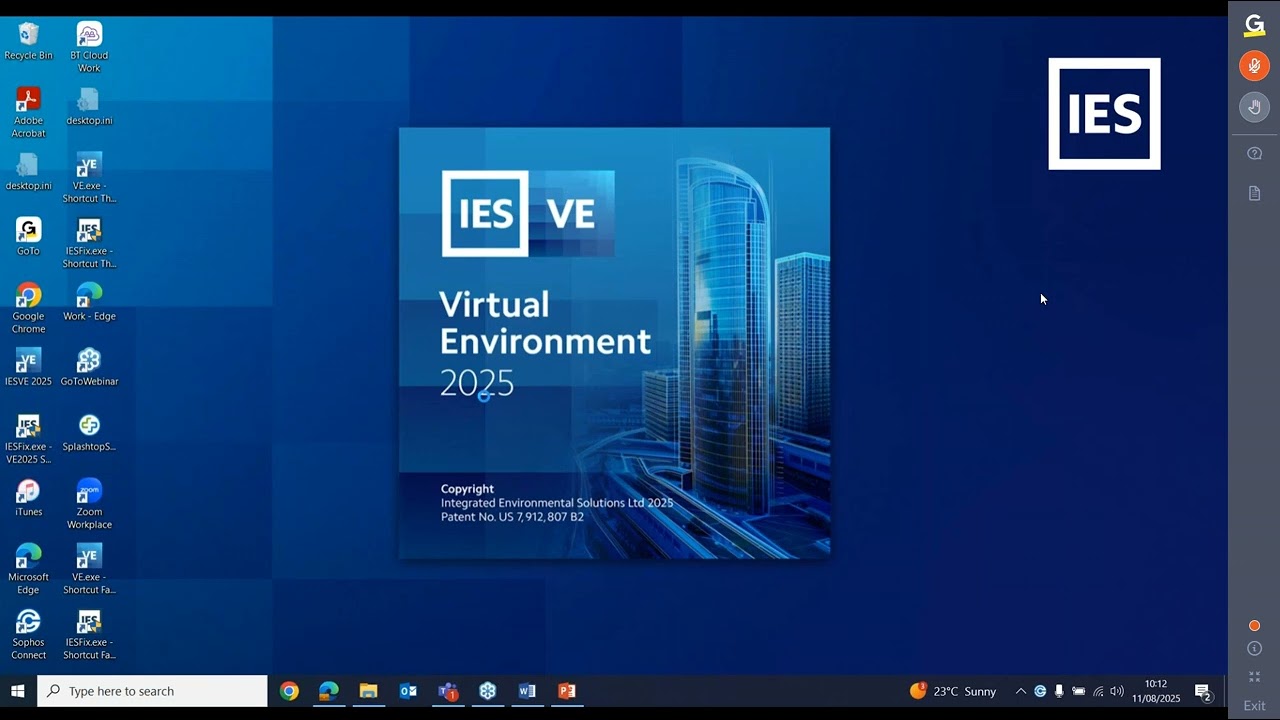Screen dimensions: 1280x720
Task: Open the Recycle Bin desktop icon
Action: (28, 41)
